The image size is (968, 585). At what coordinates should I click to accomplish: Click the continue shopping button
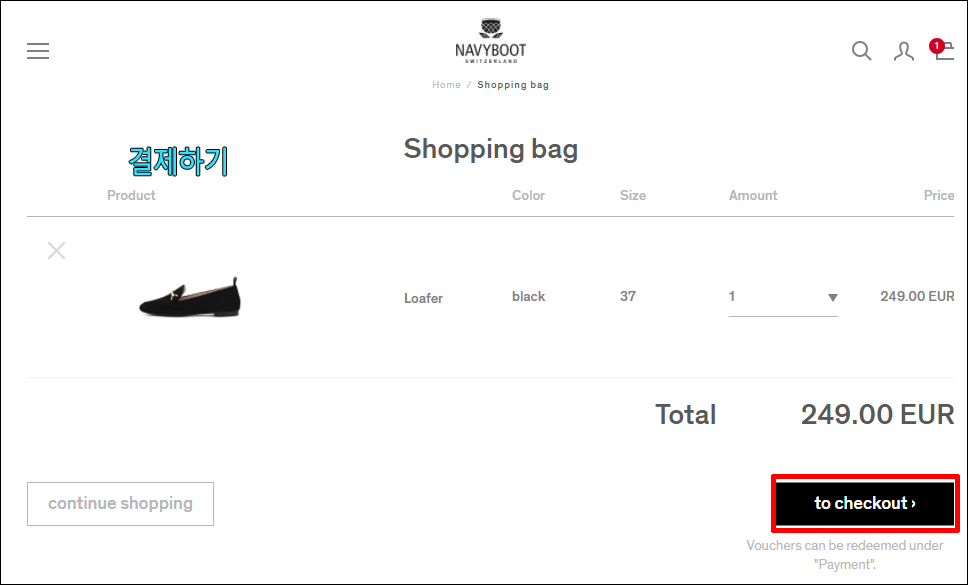point(120,504)
